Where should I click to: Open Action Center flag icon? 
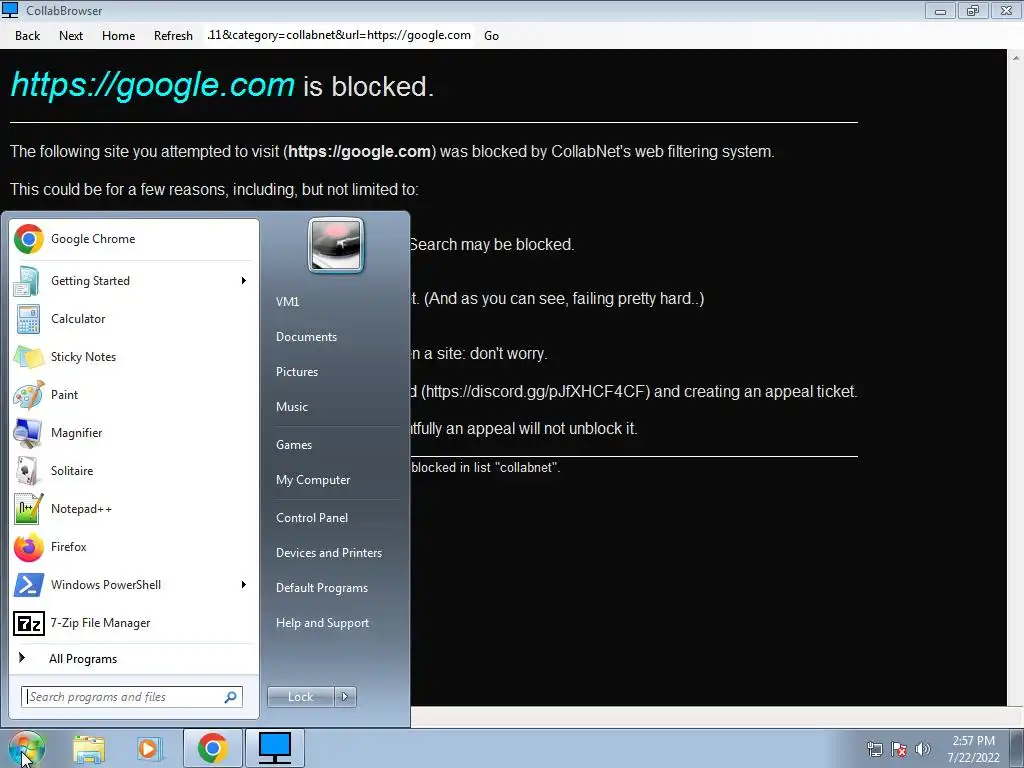tap(899, 749)
